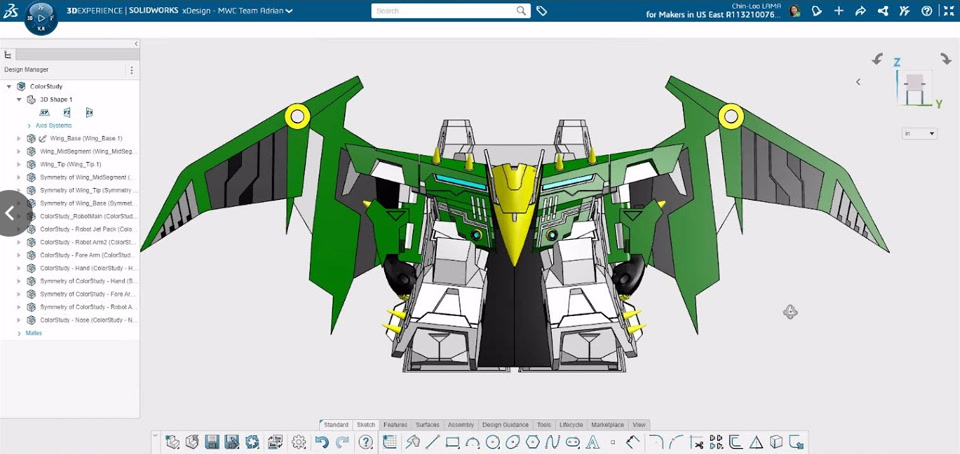Click the Sketch grid icon in toolbar
Viewport: 960px width, 454px height.
(390, 442)
